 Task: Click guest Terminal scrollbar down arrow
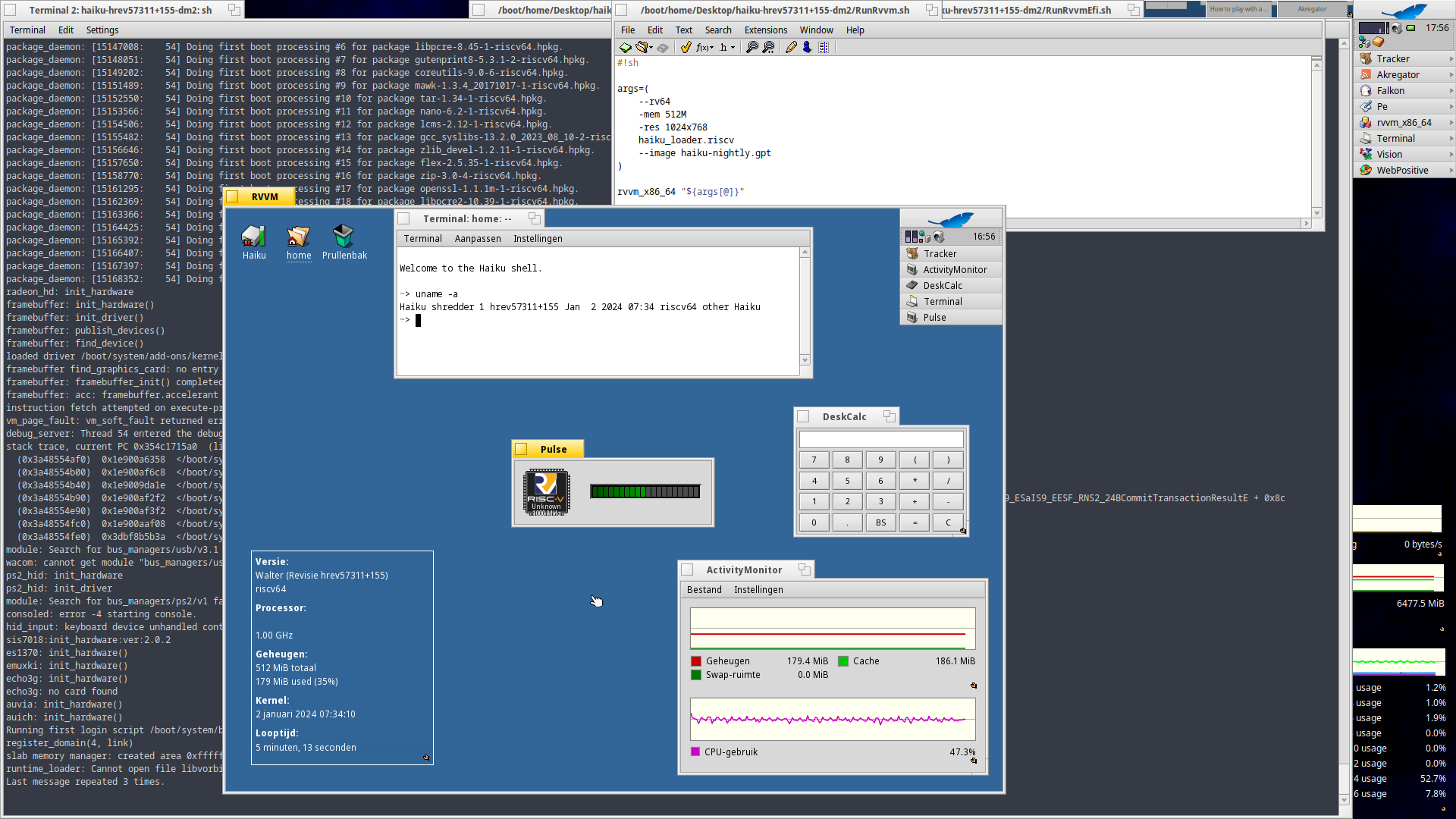tap(805, 360)
